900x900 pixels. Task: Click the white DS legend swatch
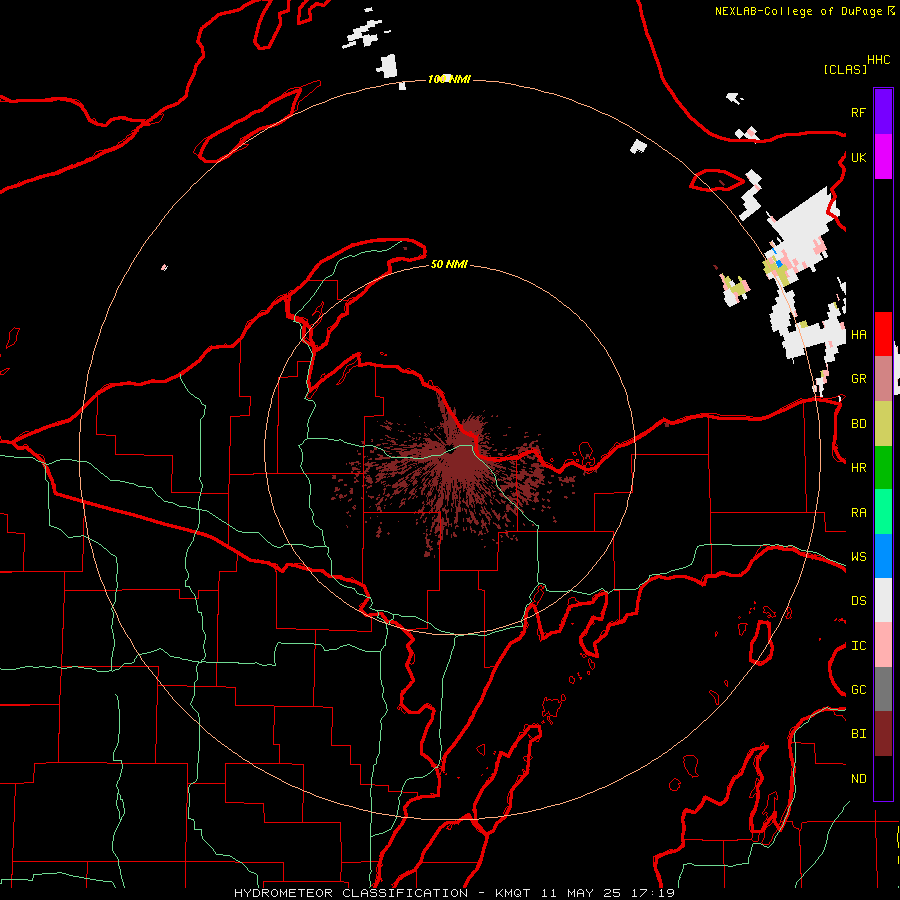[883, 600]
